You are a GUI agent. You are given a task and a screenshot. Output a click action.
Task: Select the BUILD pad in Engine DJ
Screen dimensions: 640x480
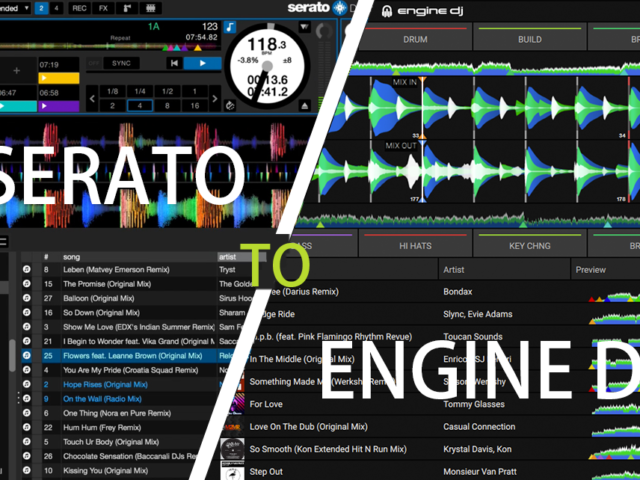click(530, 37)
